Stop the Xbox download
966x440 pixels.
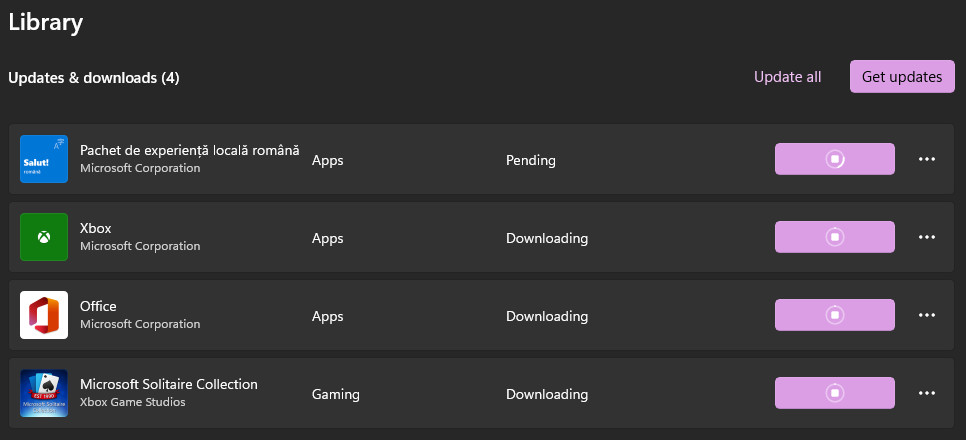(834, 237)
